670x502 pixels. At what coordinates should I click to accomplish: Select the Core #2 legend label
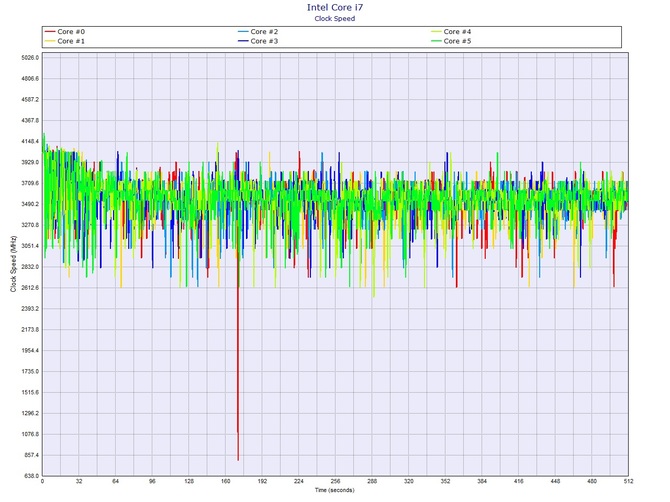coord(264,32)
